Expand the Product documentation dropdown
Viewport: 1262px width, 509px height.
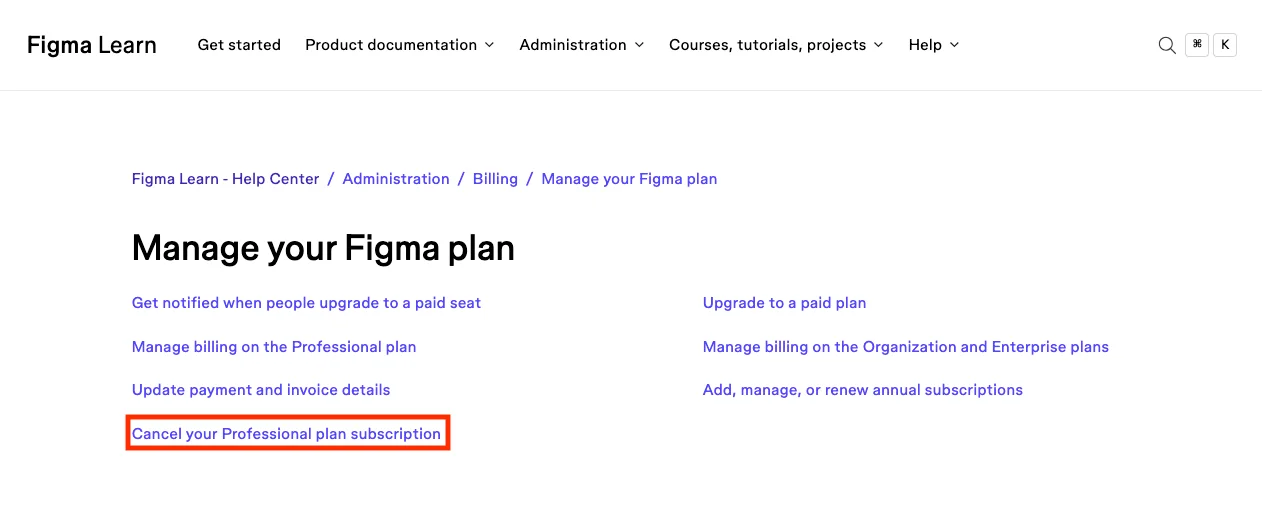(x=400, y=45)
